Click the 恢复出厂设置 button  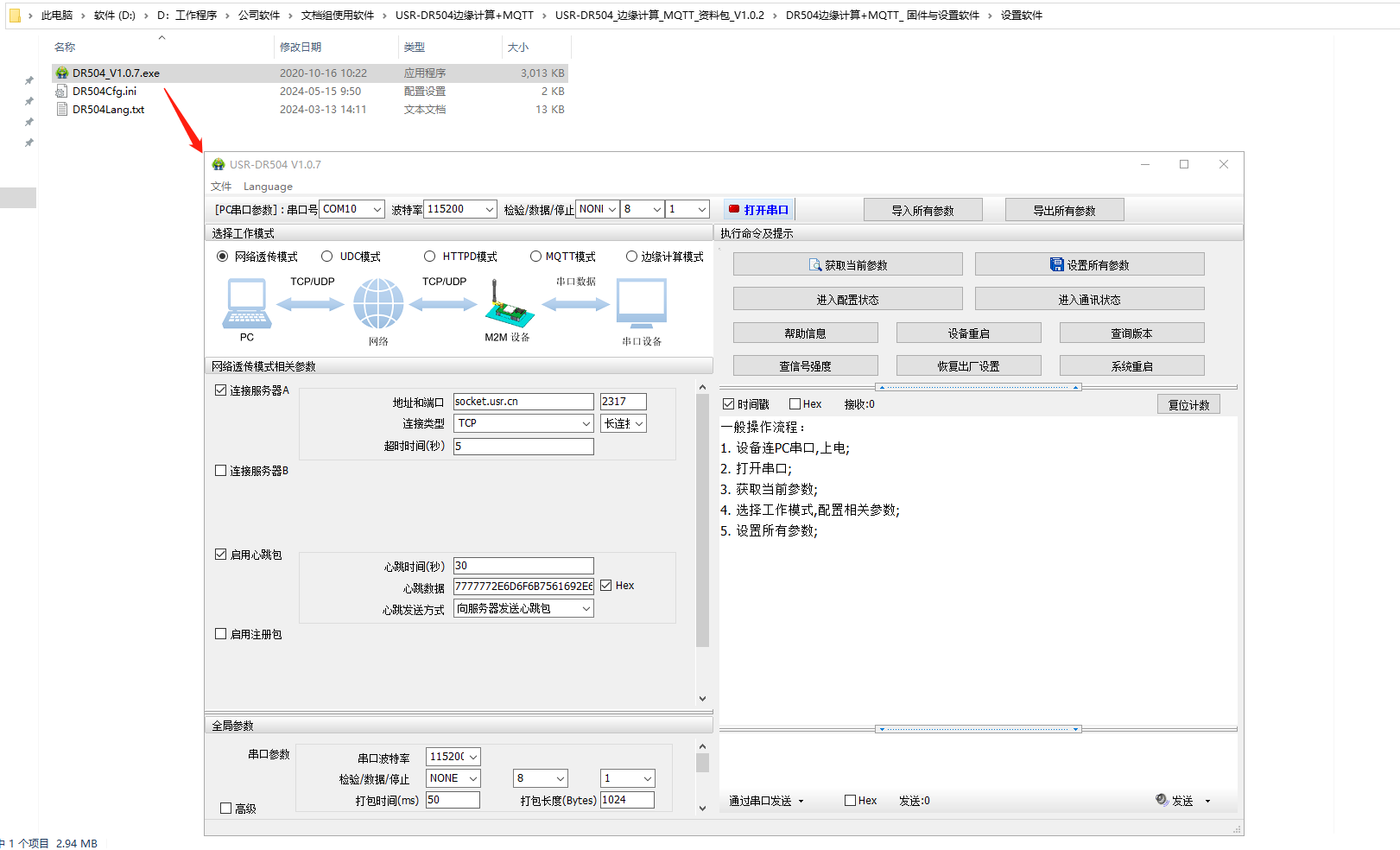(x=968, y=366)
